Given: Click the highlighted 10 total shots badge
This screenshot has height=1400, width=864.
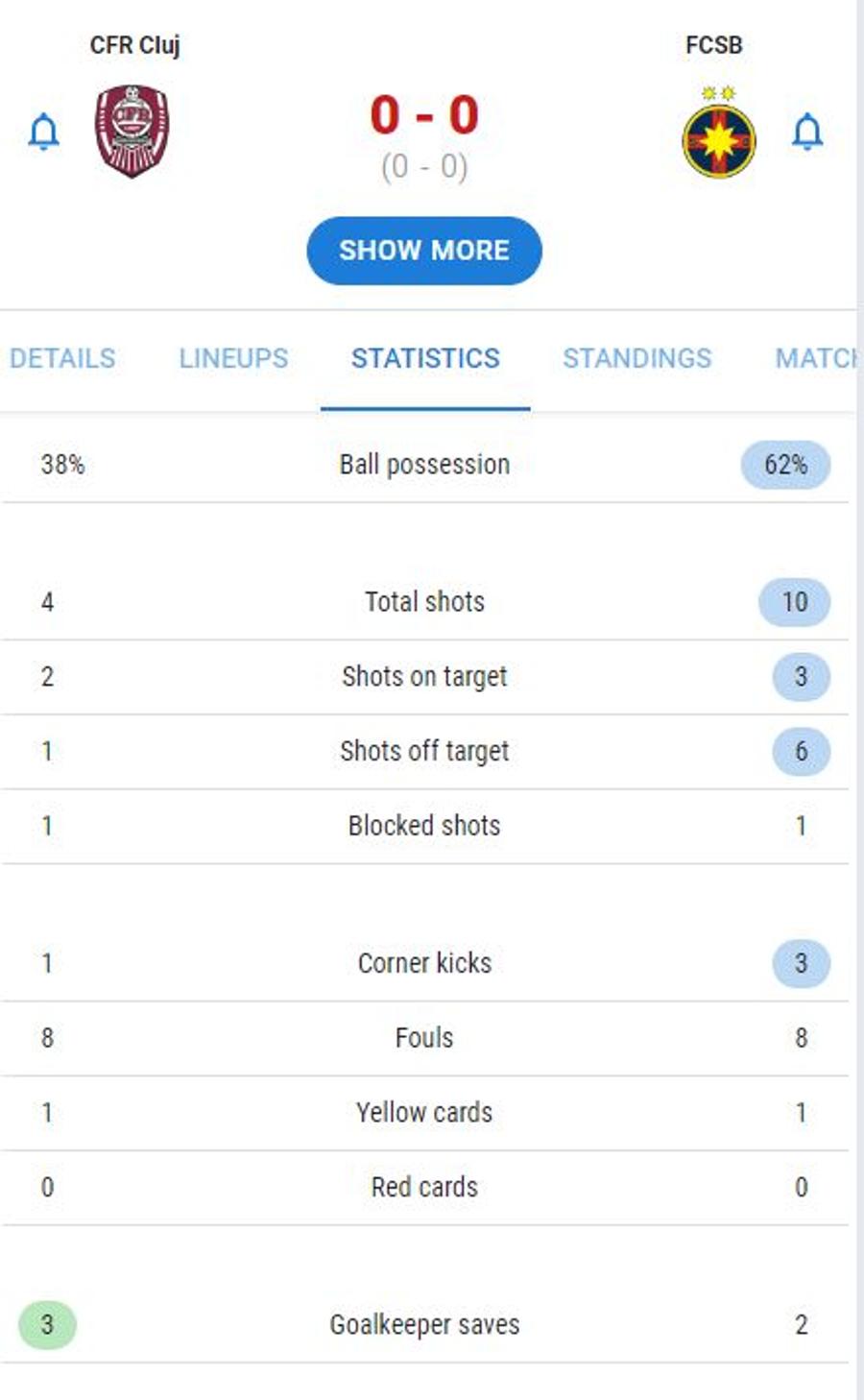Looking at the screenshot, I should [x=794, y=602].
